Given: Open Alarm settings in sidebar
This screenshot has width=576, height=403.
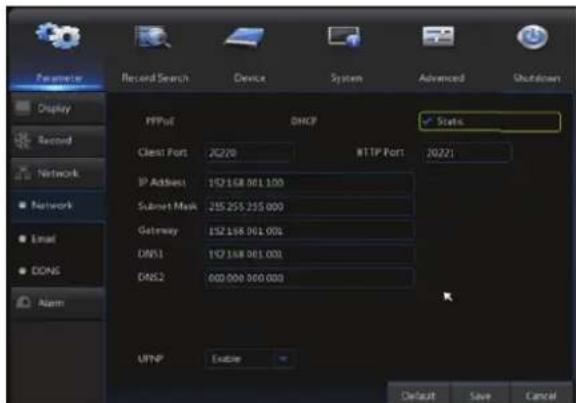Looking at the screenshot, I should coord(58,303).
